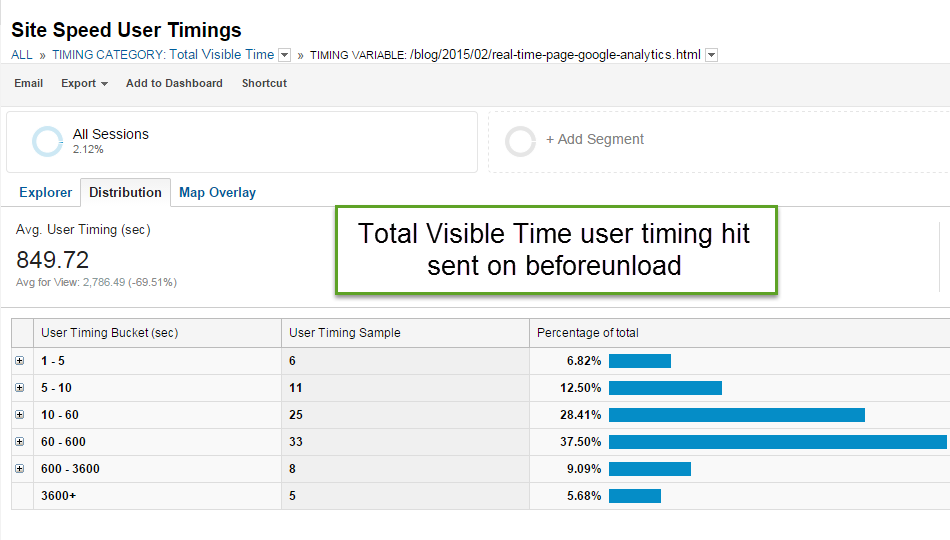Click the 28.41% bar for 10 - 60
Image resolution: width=950 pixels, height=540 pixels.
737,415
